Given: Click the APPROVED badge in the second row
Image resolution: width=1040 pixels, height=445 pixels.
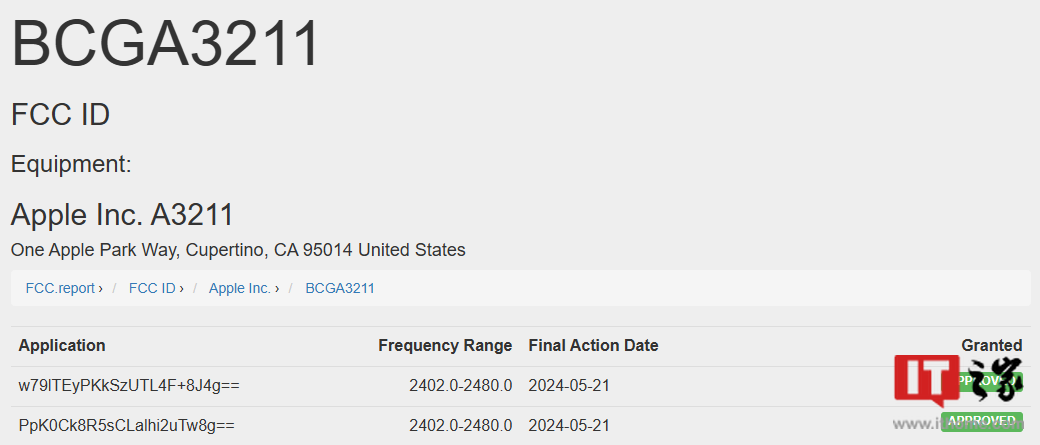Looking at the screenshot, I should [981, 420].
